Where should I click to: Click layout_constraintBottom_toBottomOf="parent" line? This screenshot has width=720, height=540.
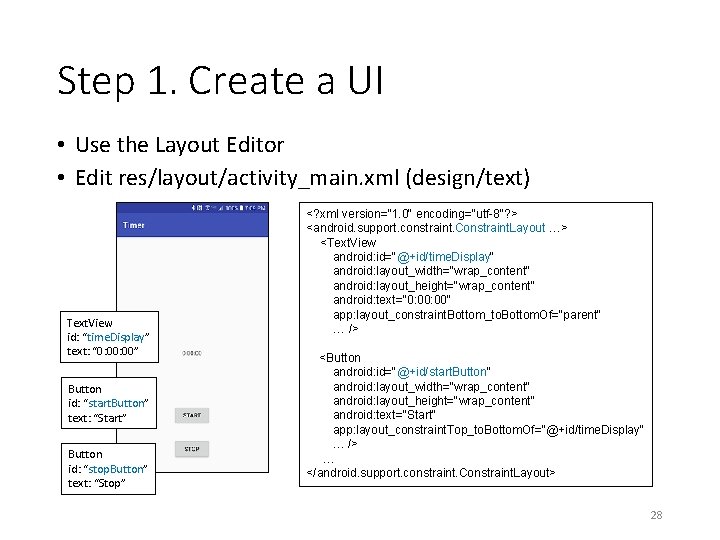pos(467,315)
